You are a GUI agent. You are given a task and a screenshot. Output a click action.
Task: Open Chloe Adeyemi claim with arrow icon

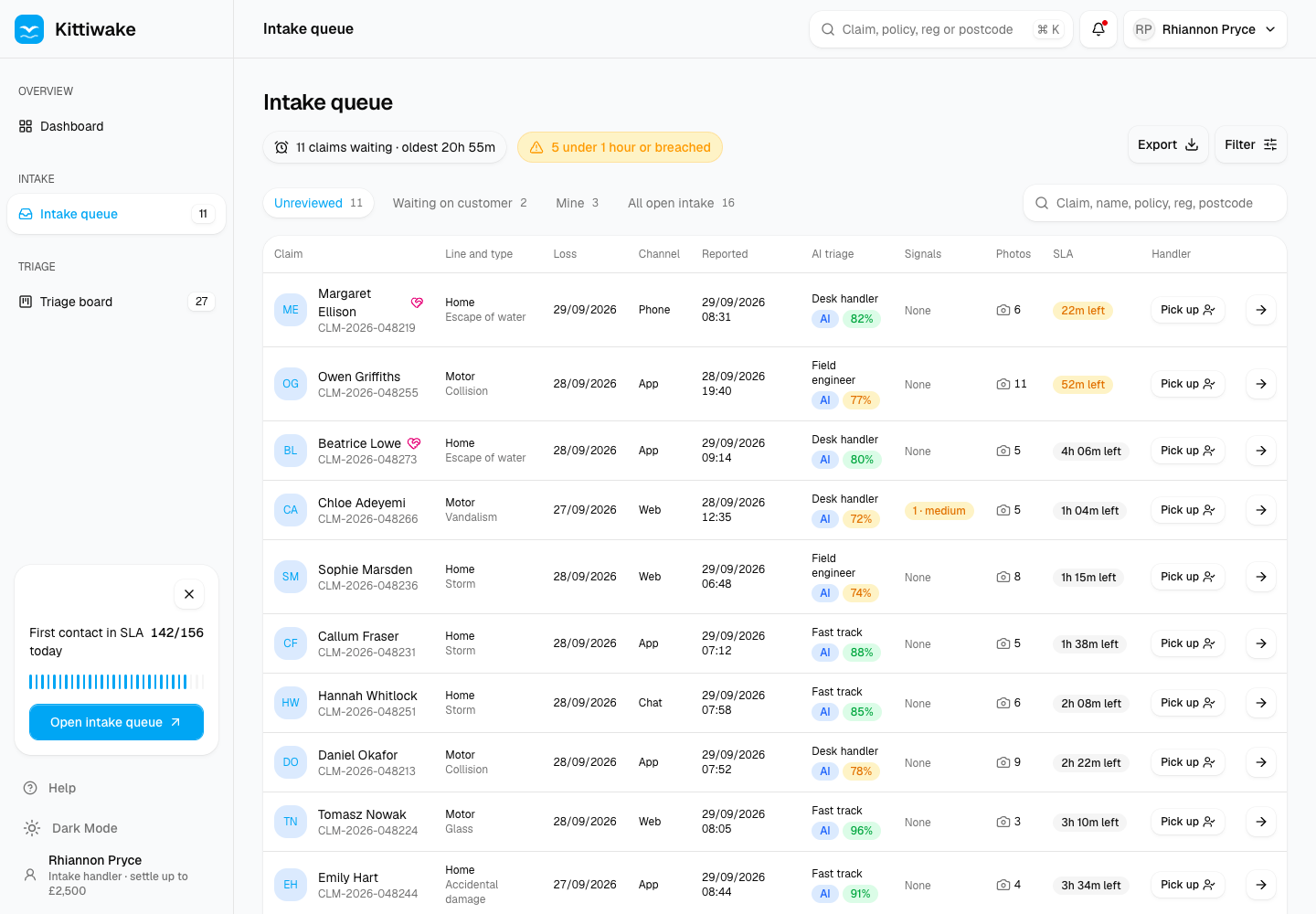point(1261,510)
